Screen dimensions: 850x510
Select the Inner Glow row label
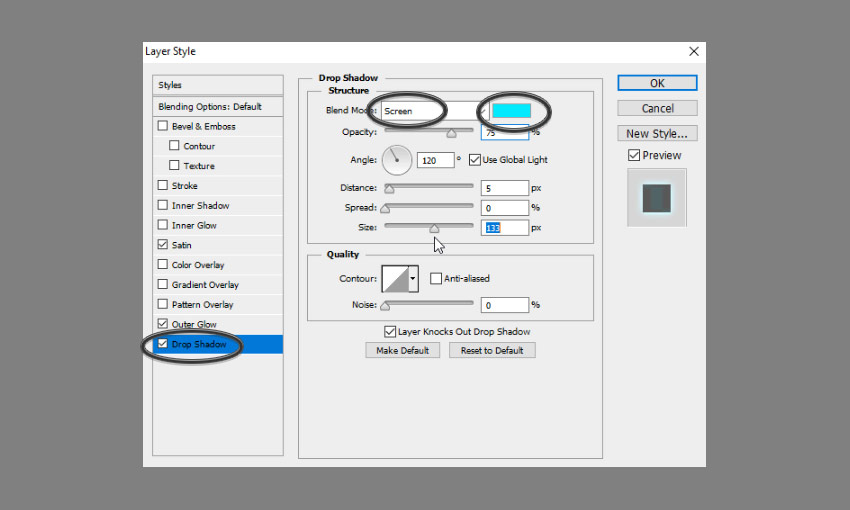[194, 225]
